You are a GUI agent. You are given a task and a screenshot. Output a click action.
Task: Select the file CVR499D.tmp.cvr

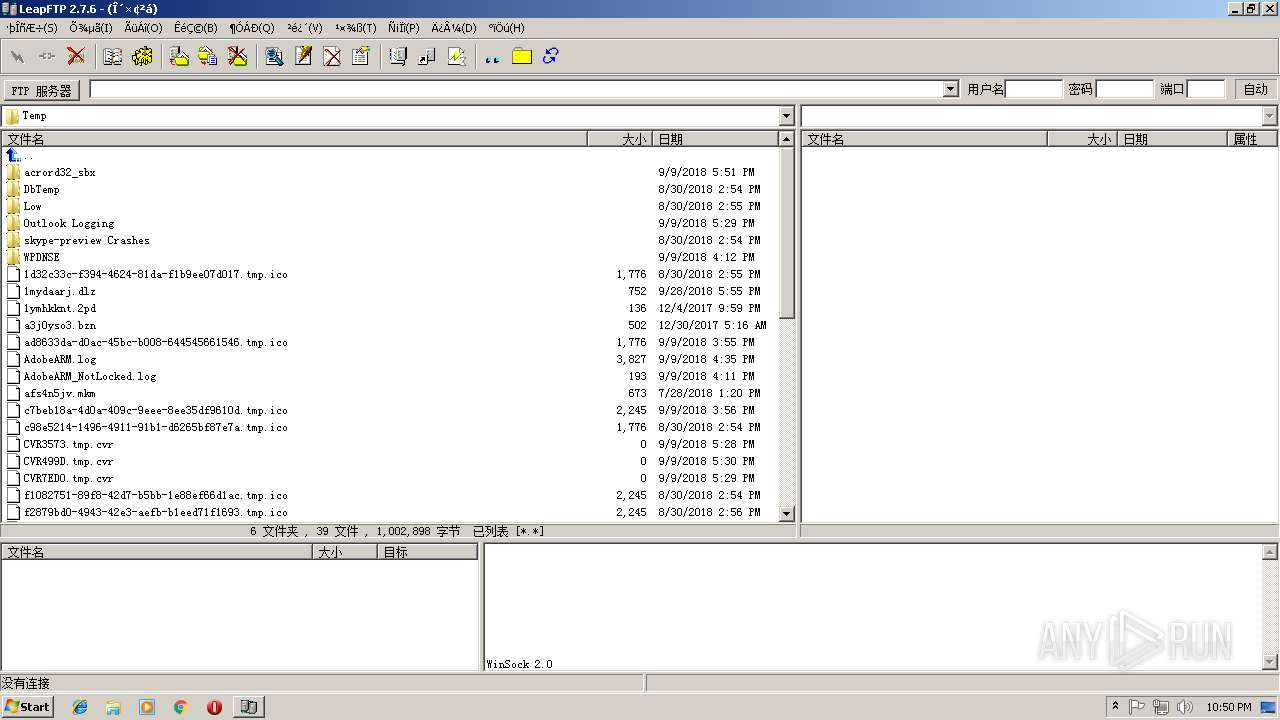click(68, 461)
